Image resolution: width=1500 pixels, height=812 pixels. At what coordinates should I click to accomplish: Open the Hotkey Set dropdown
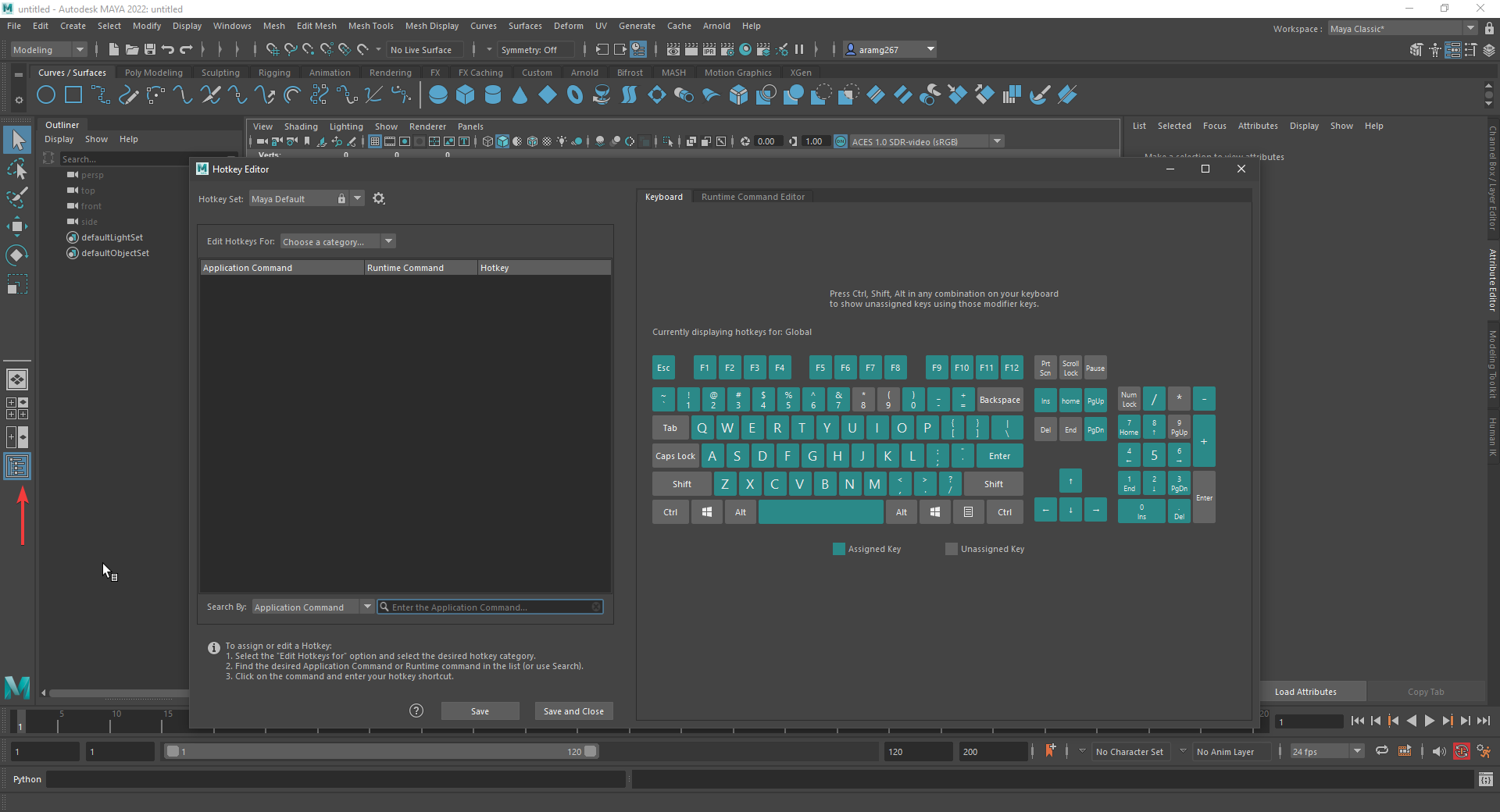[357, 198]
